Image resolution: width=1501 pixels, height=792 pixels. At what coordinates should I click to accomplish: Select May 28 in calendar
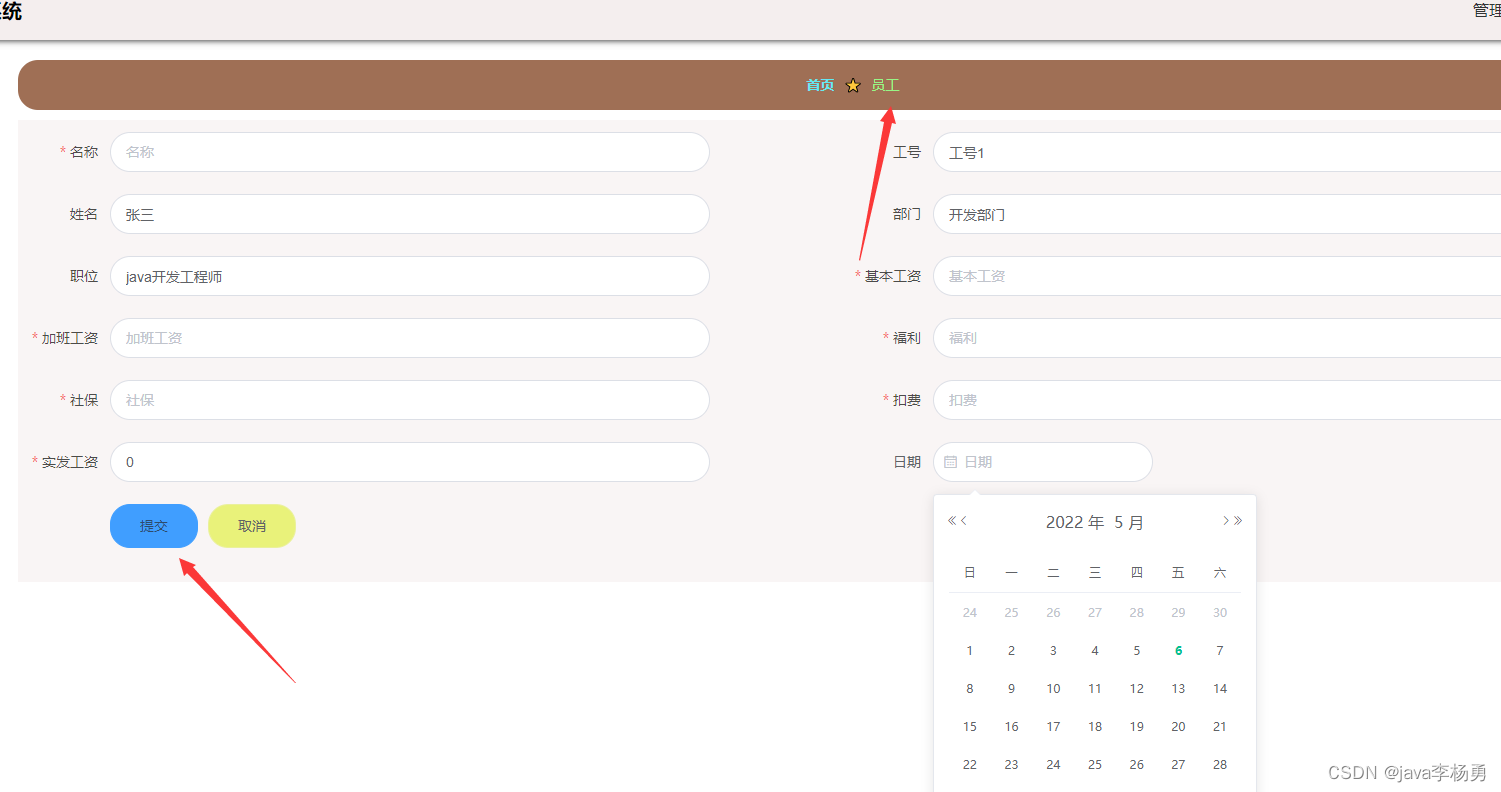(1220, 765)
